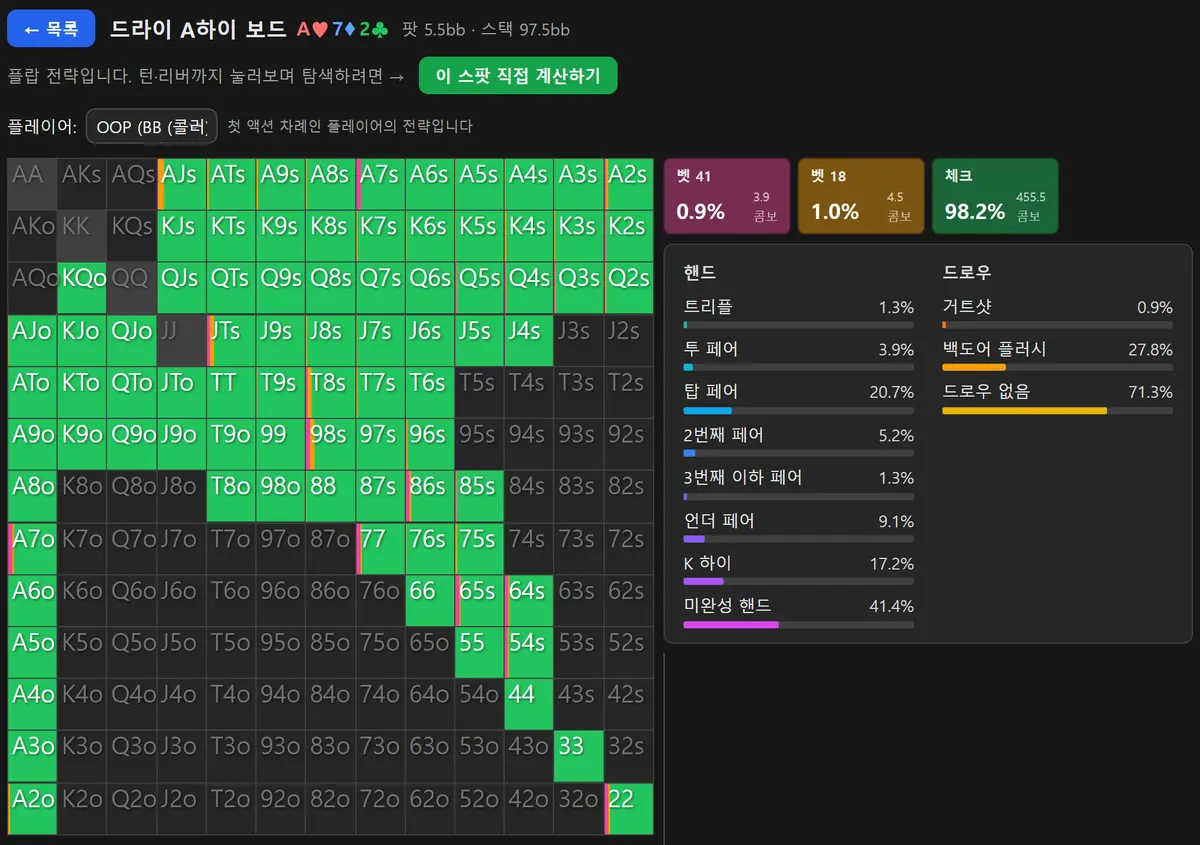Image resolution: width=1200 pixels, height=845 pixels.
Task: Go back using the 목록 button
Action: click(x=51, y=29)
